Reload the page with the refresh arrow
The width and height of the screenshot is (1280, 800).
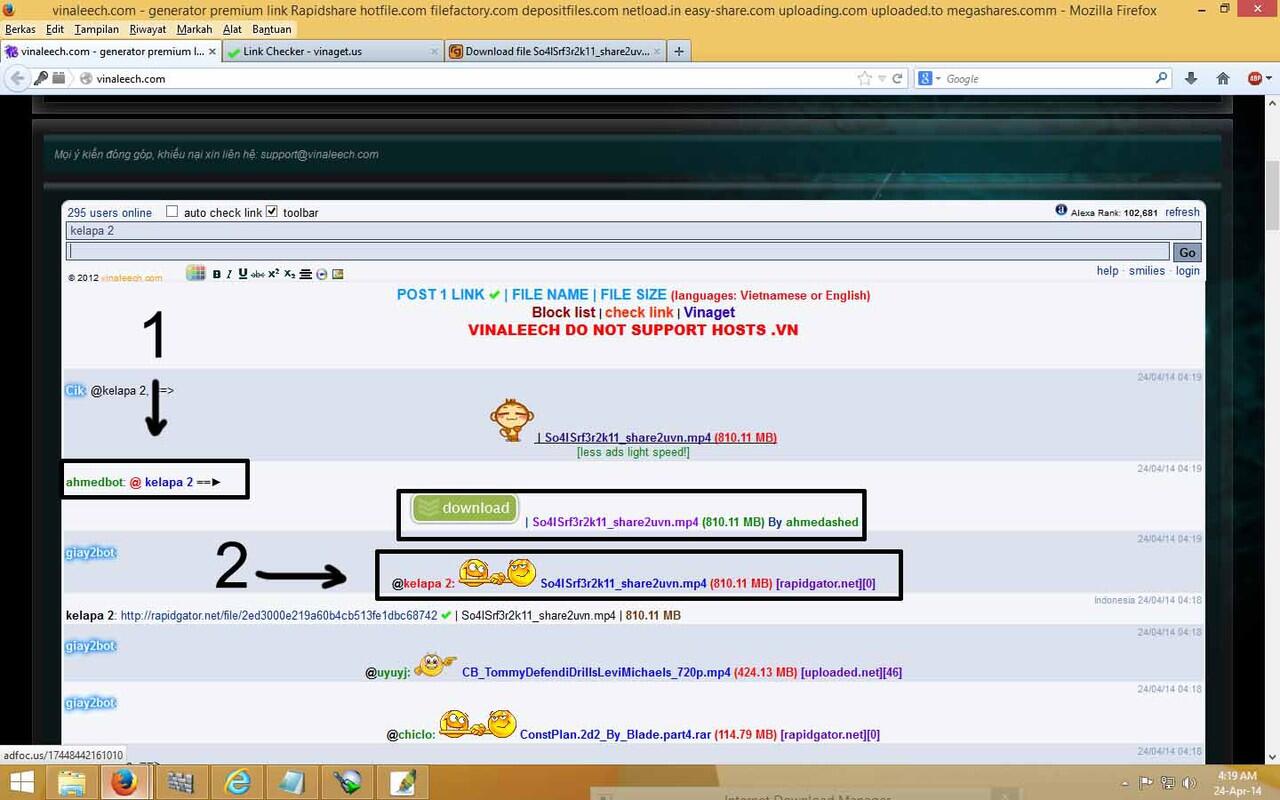(x=897, y=78)
